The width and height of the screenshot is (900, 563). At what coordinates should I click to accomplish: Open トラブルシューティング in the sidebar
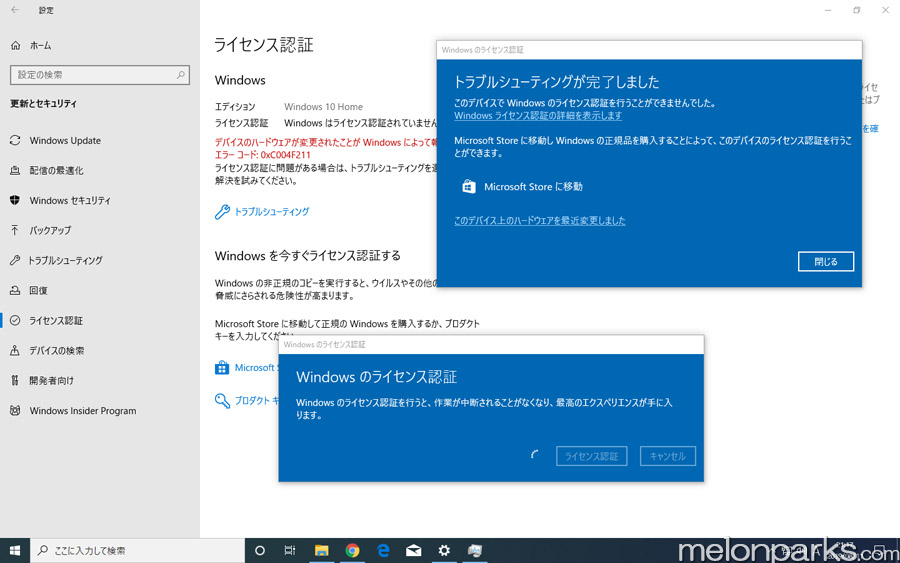point(65,261)
